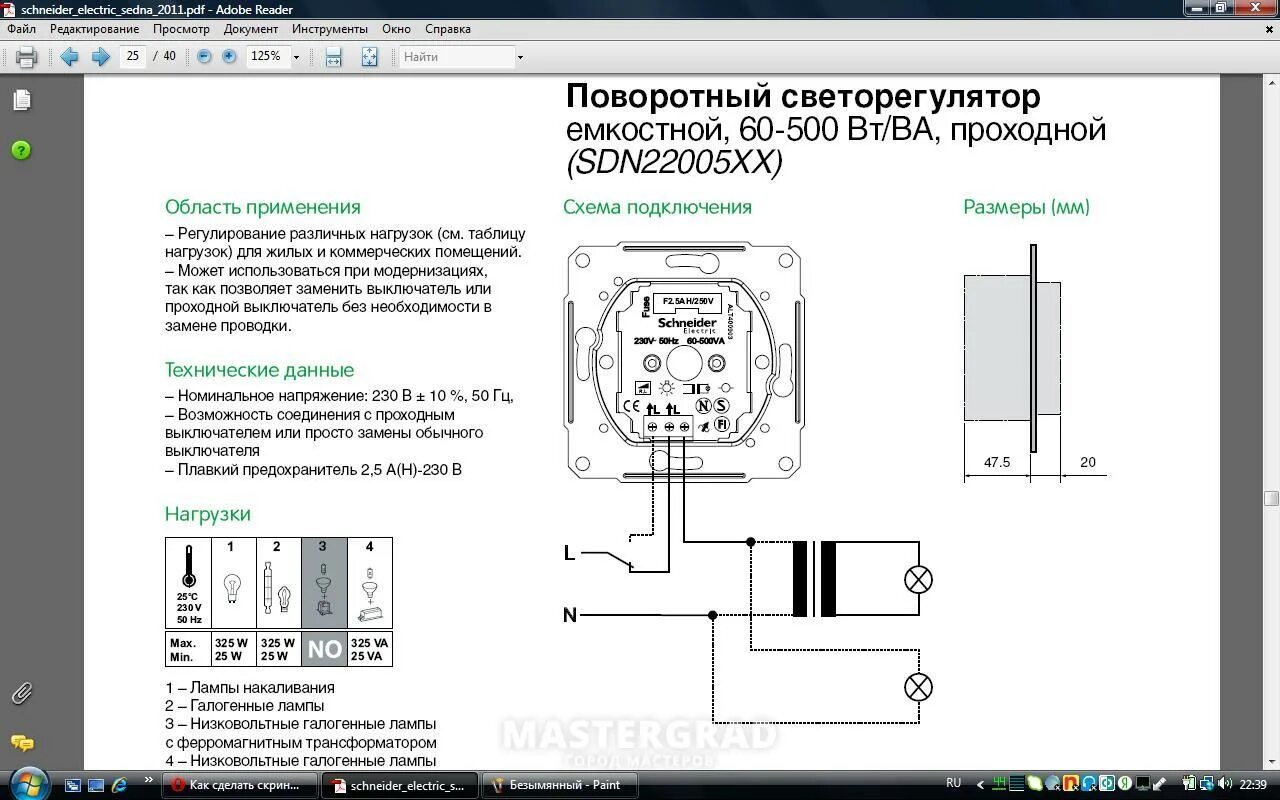This screenshot has height=800, width=1280.
Task: Click the text '1 – Лампы накаливания'
Action: [x=250, y=687]
